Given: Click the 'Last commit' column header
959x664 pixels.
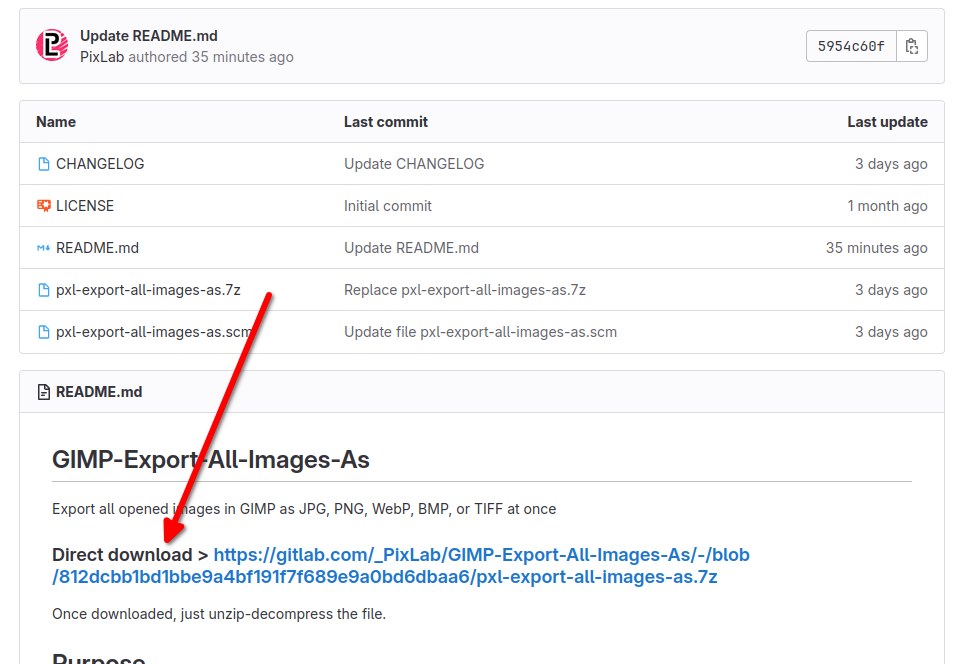Looking at the screenshot, I should (x=386, y=122).
